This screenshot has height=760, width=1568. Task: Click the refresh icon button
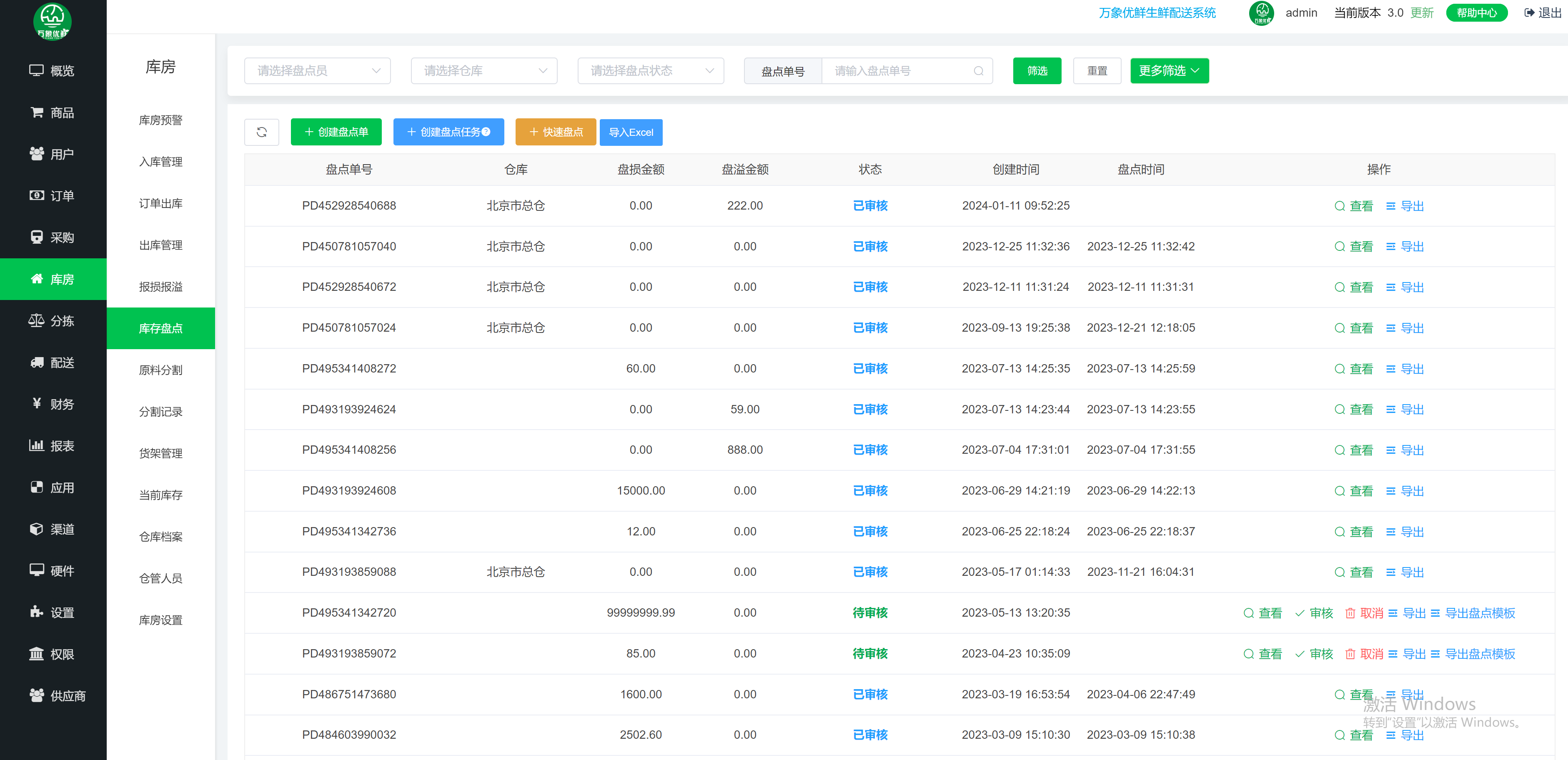coord(261,132)
